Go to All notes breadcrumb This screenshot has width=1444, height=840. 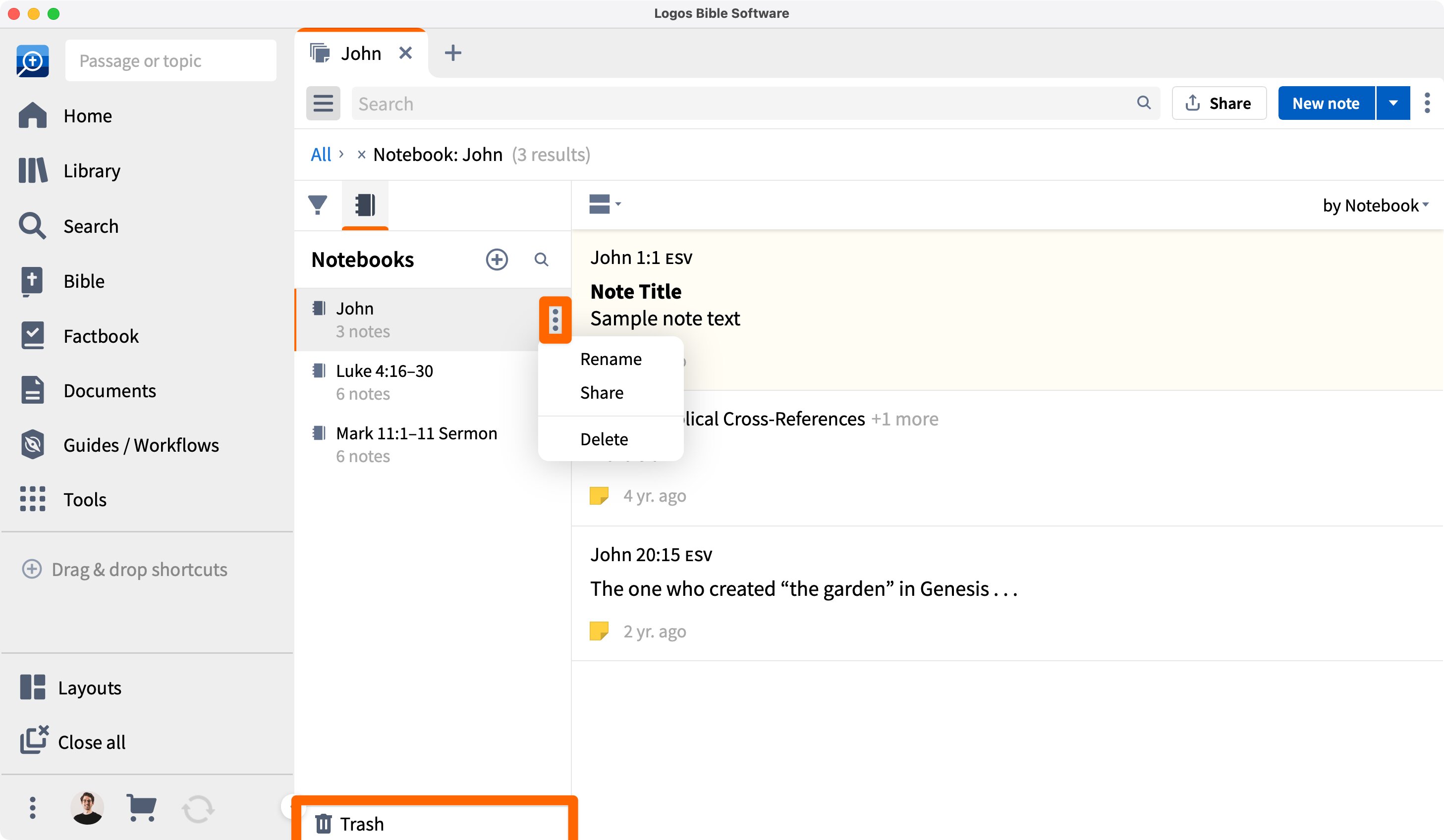tap(320, 155)
